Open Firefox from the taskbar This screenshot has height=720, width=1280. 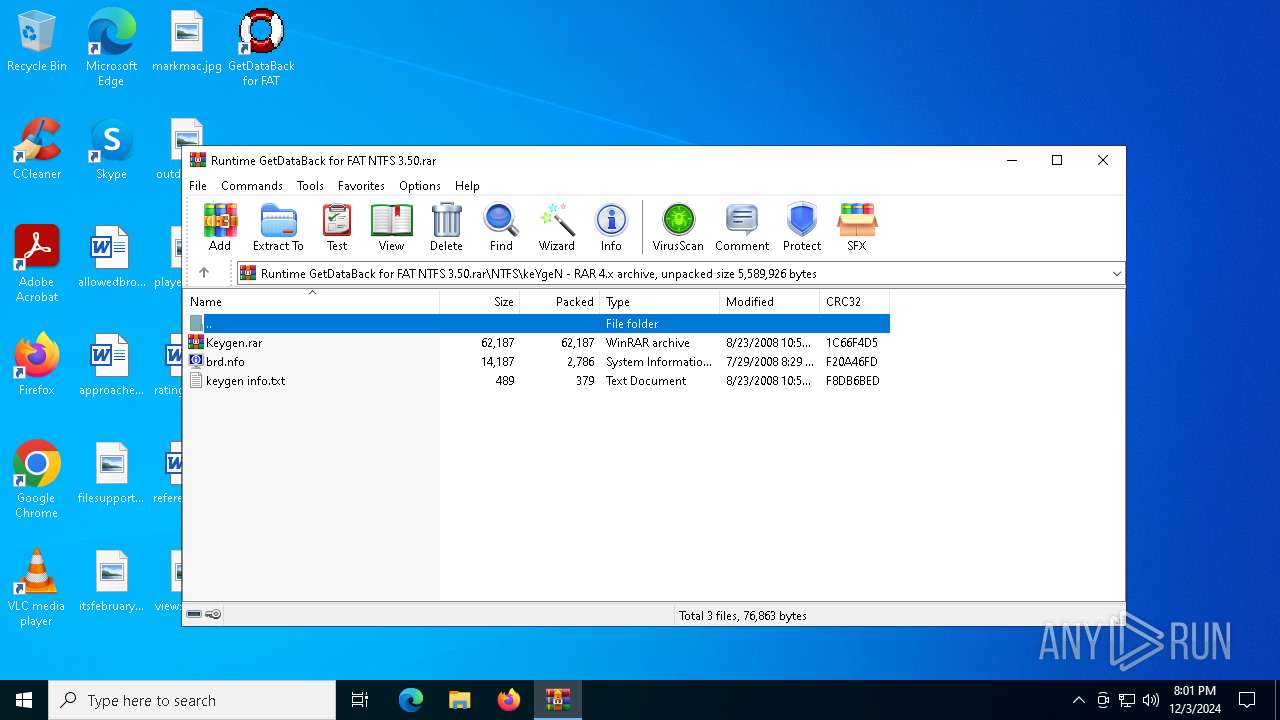coord(509,700)
